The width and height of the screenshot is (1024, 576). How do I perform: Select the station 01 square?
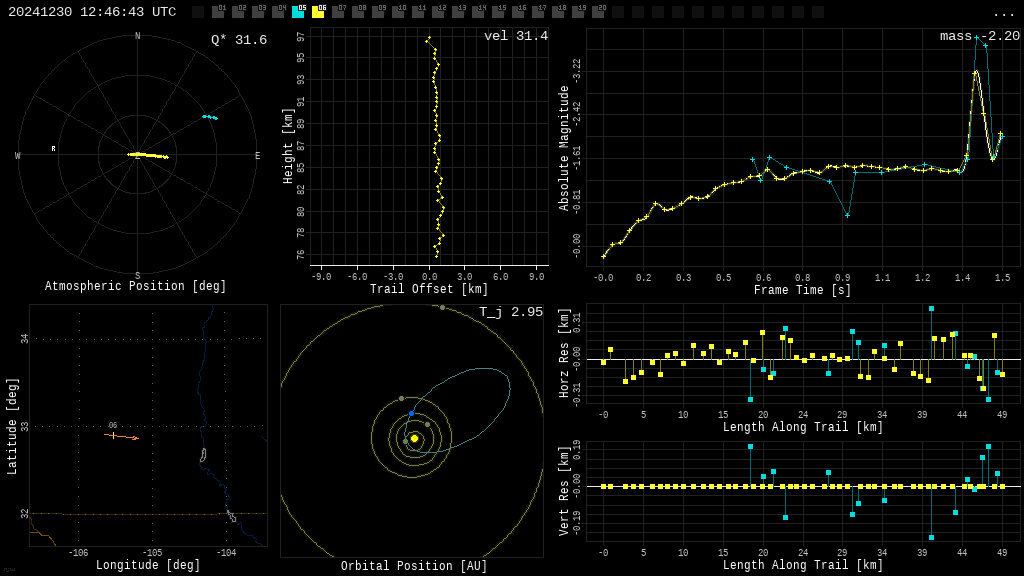coord(218,12)
